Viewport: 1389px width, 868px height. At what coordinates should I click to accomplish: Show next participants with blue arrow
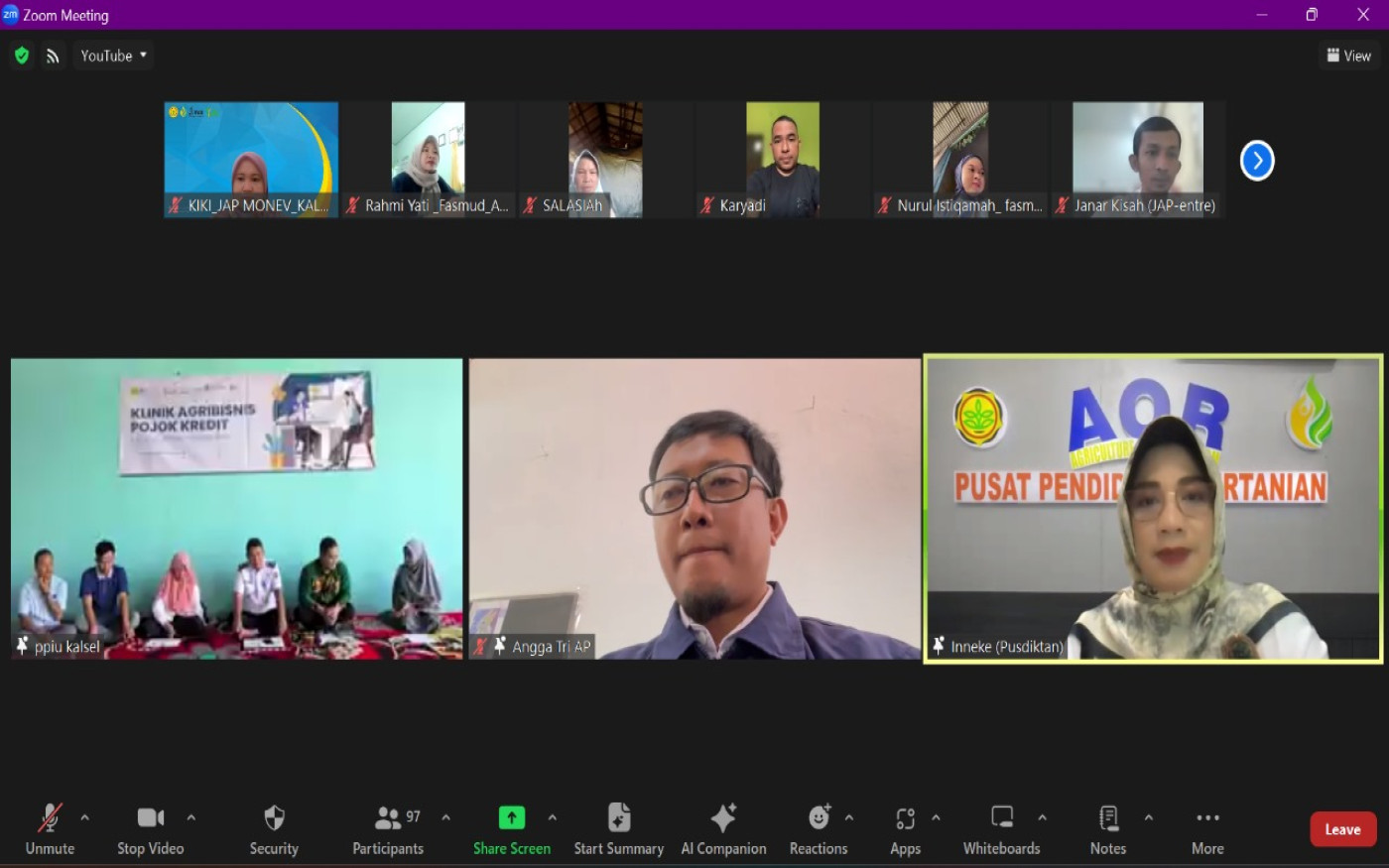tap(1256, 161)
